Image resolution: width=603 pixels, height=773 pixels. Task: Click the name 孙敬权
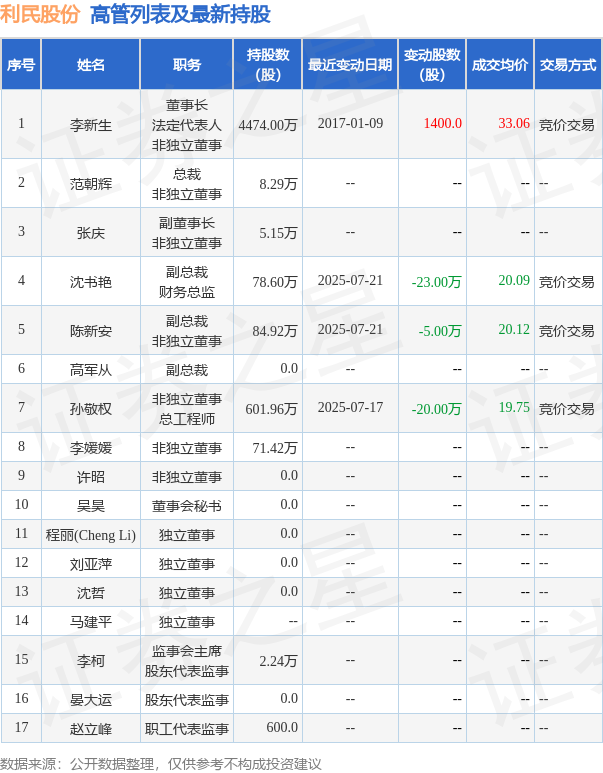point(91,409)
